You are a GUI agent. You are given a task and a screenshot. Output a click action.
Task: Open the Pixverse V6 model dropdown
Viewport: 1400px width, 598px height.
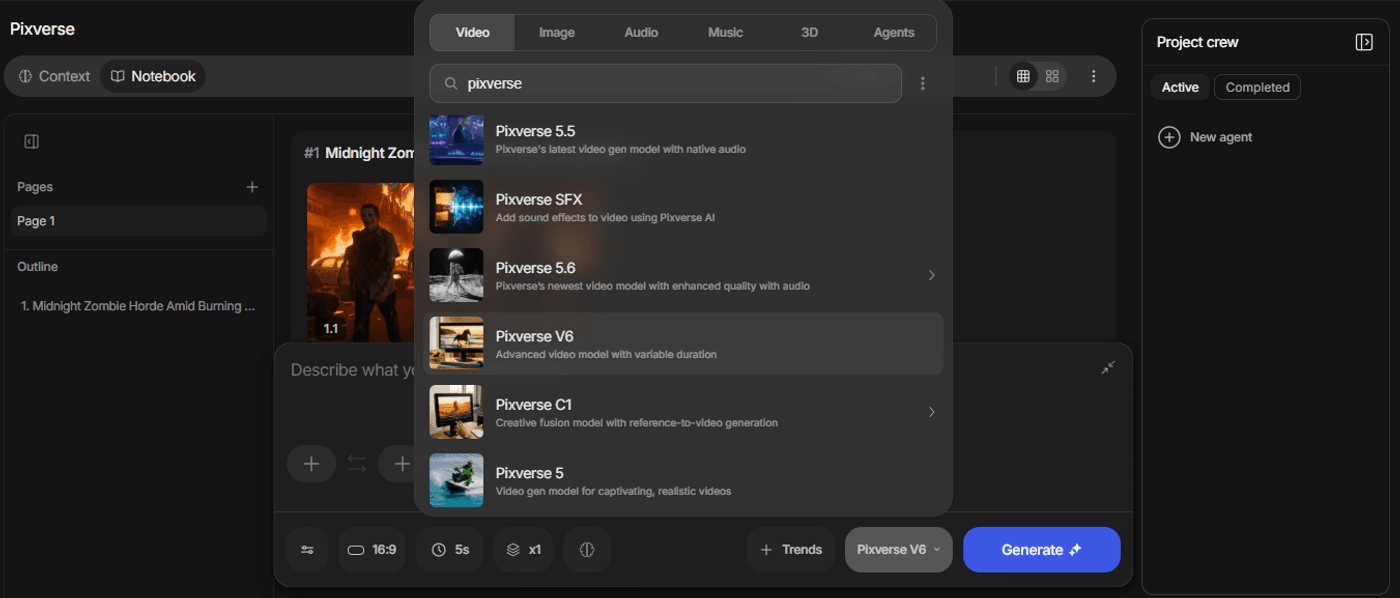click(x=898, y=550)
